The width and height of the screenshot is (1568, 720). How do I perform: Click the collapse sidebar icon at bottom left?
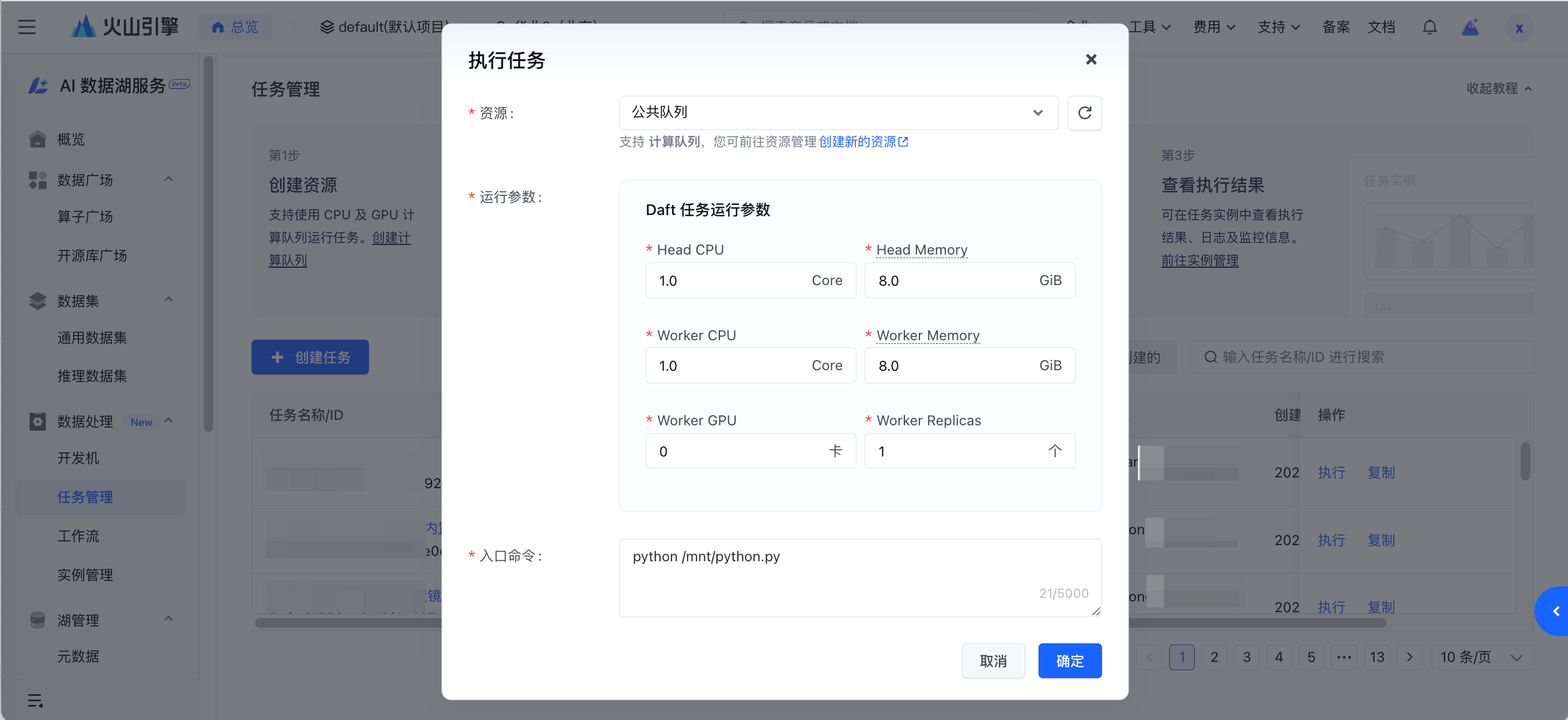coord(35,700)
